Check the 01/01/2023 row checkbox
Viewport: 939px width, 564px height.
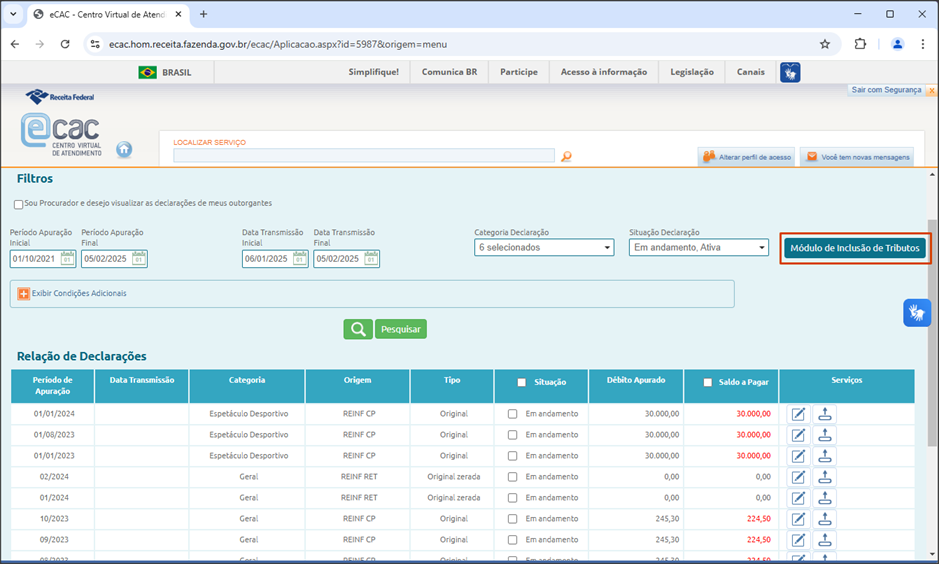513,456
